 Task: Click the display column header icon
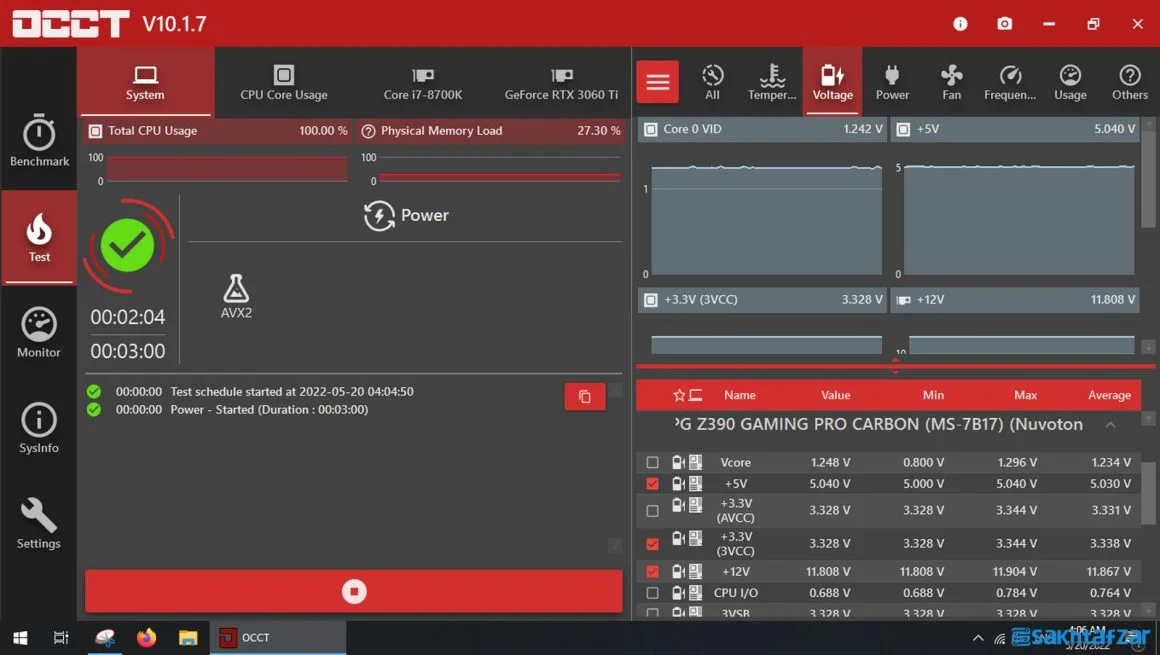click(x=695, y=395)
